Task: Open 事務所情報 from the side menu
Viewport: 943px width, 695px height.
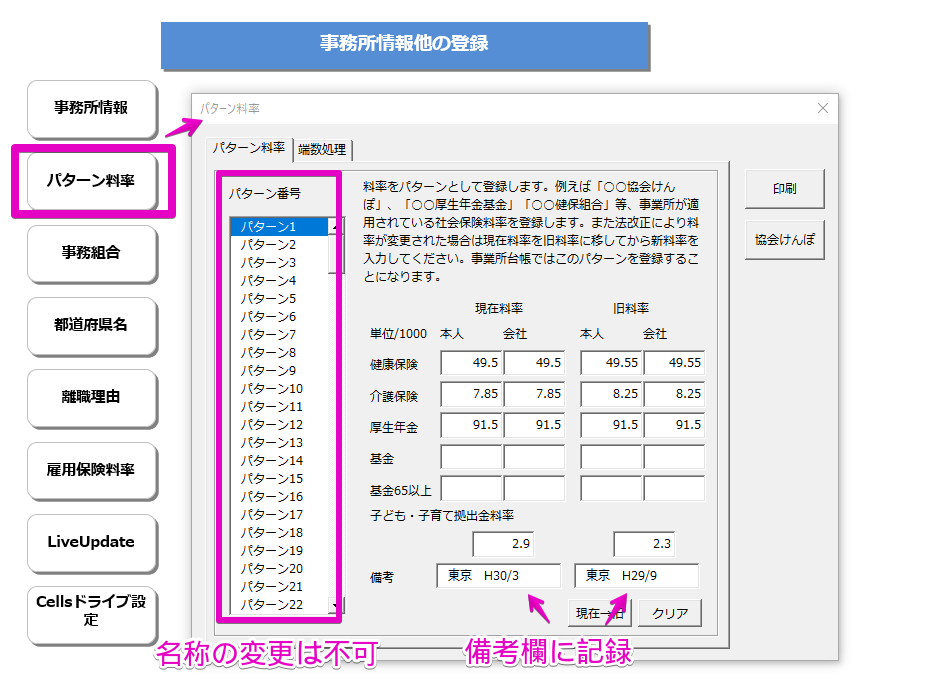Action: (x=92, y=108)
